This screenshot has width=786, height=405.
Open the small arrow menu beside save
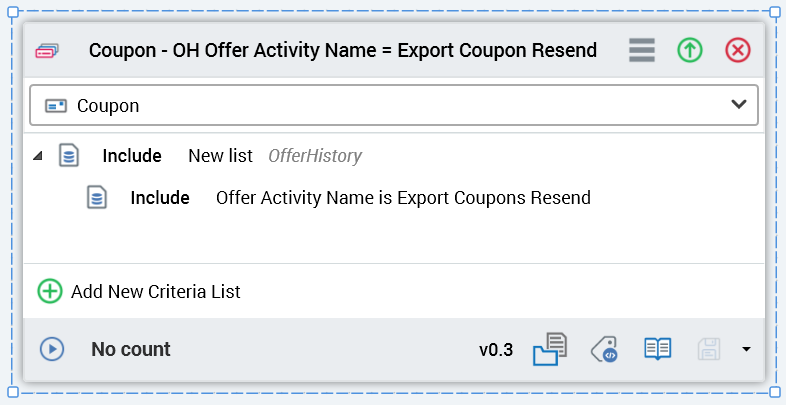(746, 349)
